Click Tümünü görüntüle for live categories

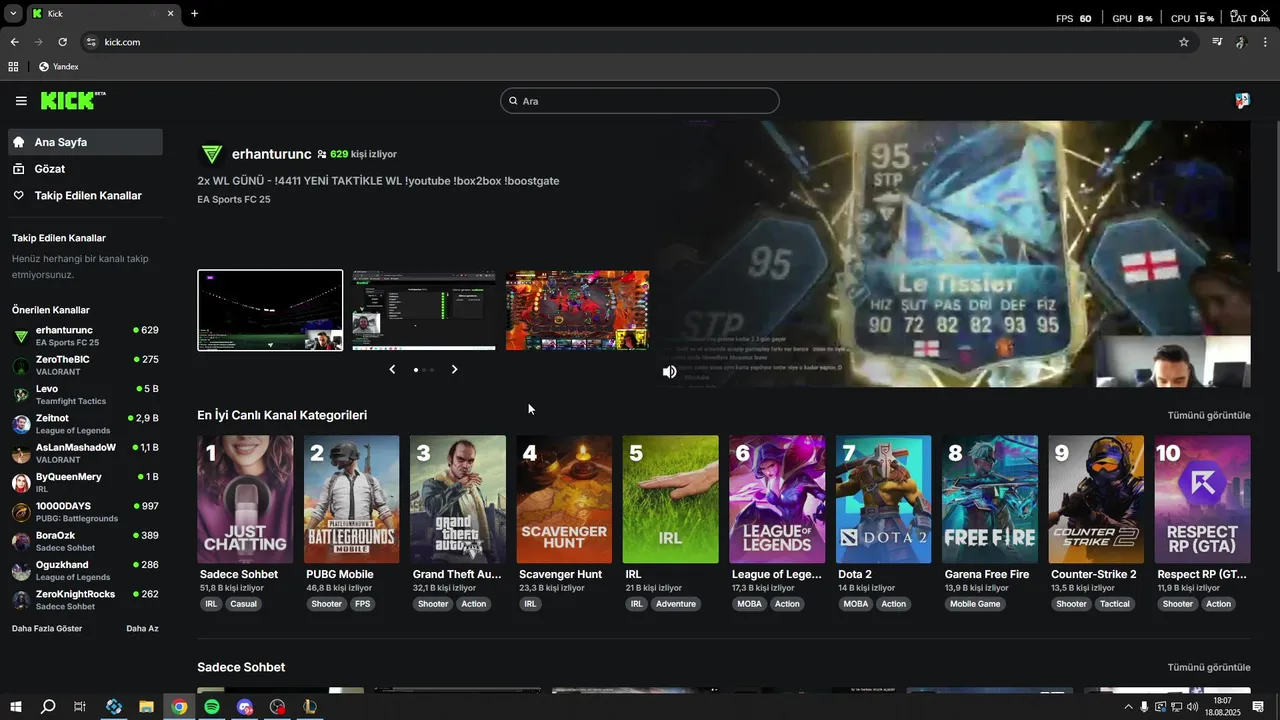point(1209,415)
